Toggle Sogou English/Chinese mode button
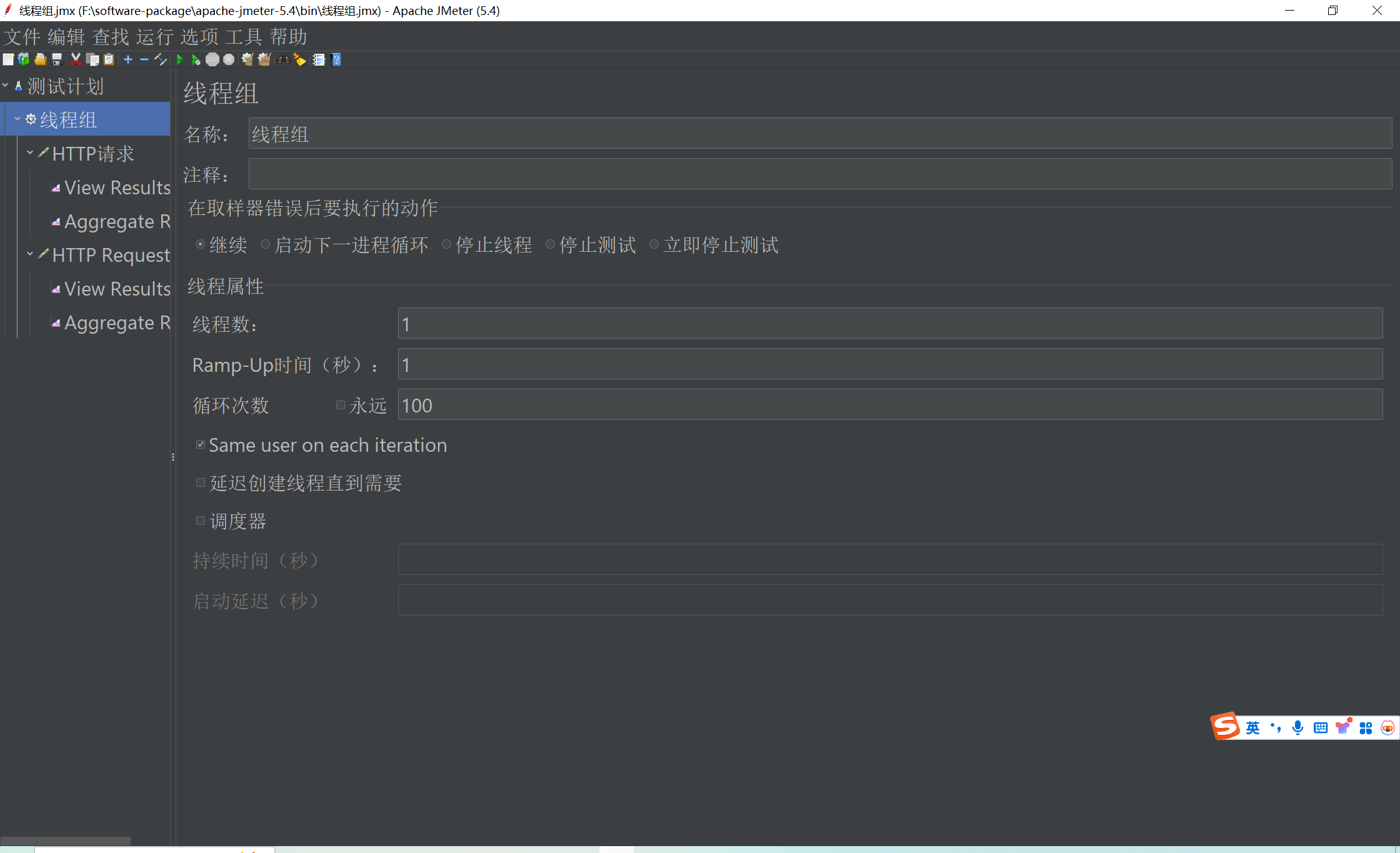Image resolution: width=1400 pixels, height=853 pixels. click(x=1252, y=727)
